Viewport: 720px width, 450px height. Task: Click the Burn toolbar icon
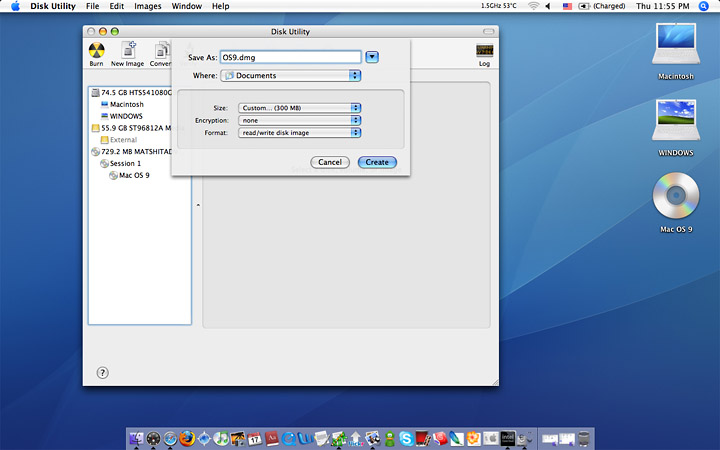click(x=96, y=52)
